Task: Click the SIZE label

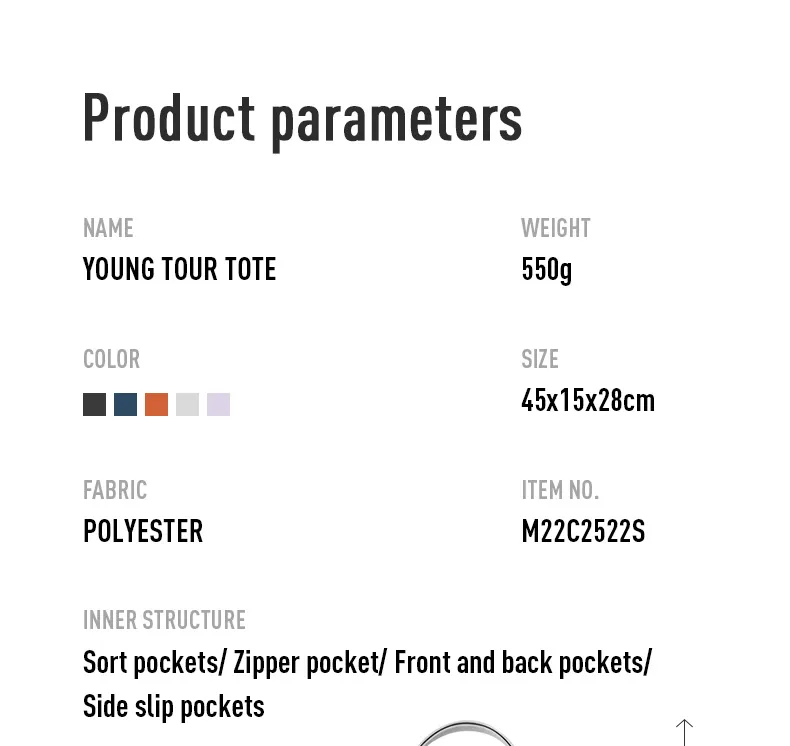Action: (x=540, y=359)
